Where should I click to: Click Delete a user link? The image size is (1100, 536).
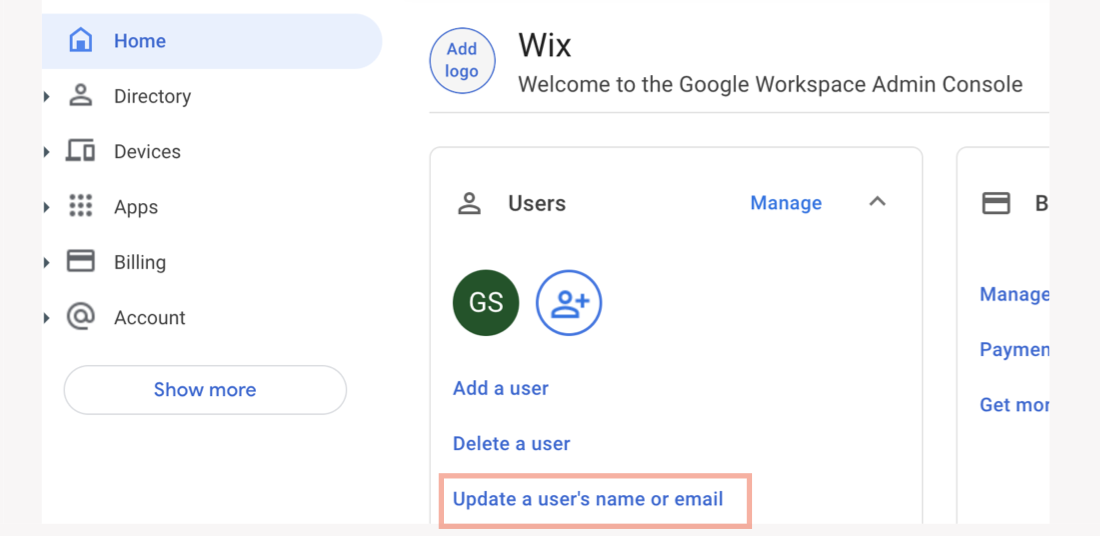[511, 443]
